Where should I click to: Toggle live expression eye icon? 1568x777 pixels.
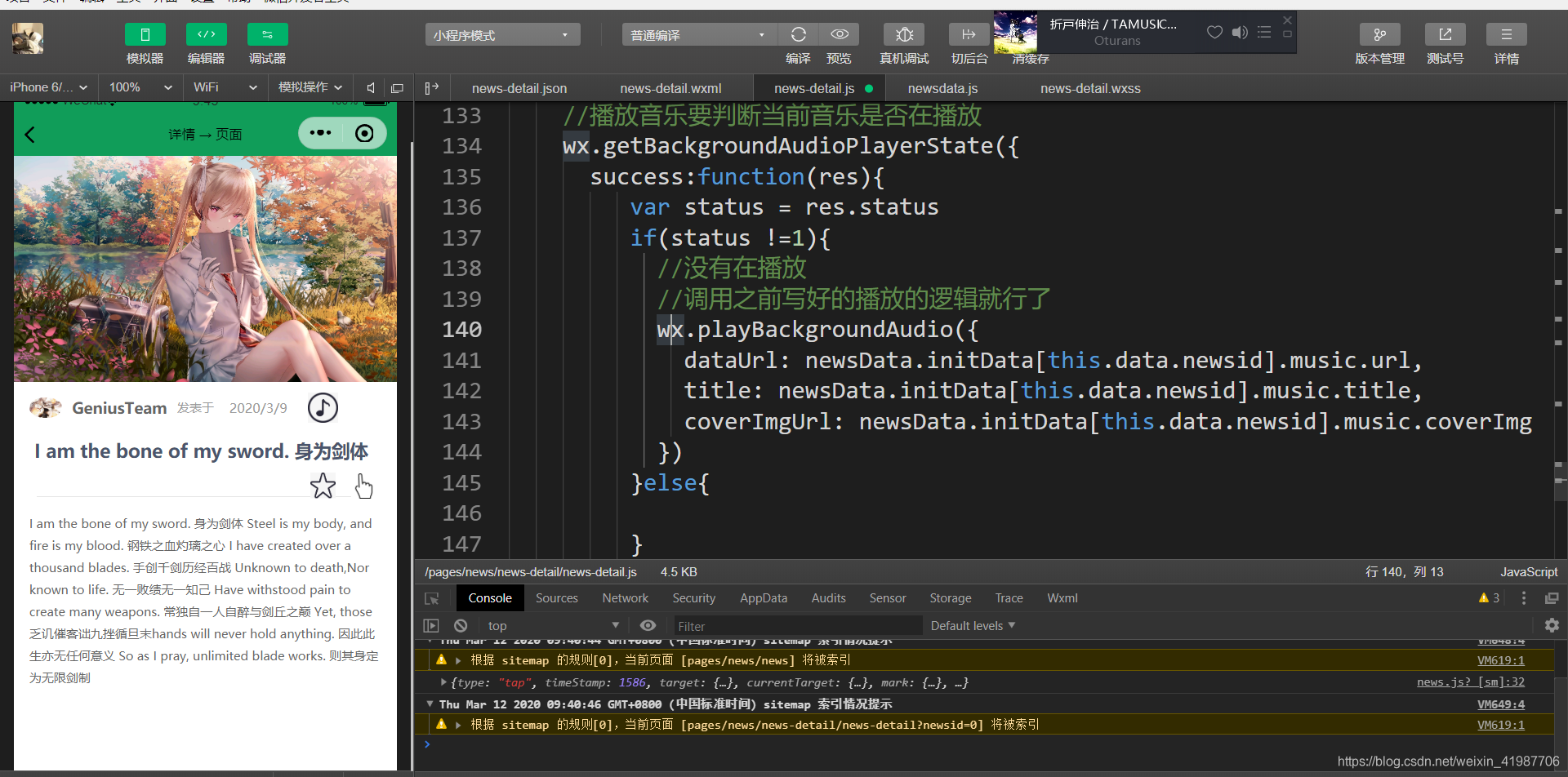(648, 625)
